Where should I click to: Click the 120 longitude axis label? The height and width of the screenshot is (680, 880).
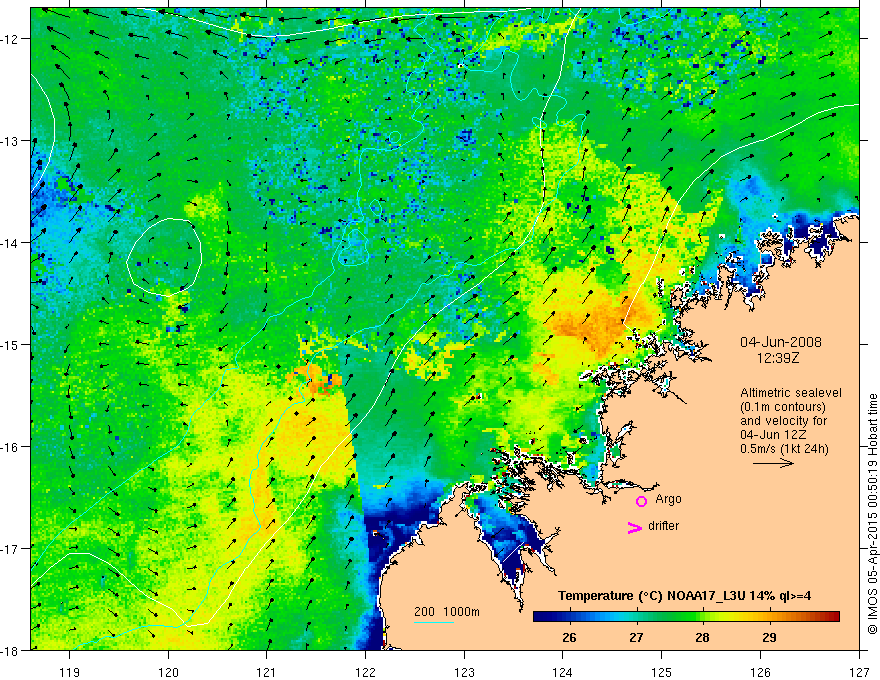click(x=168, y=672)
